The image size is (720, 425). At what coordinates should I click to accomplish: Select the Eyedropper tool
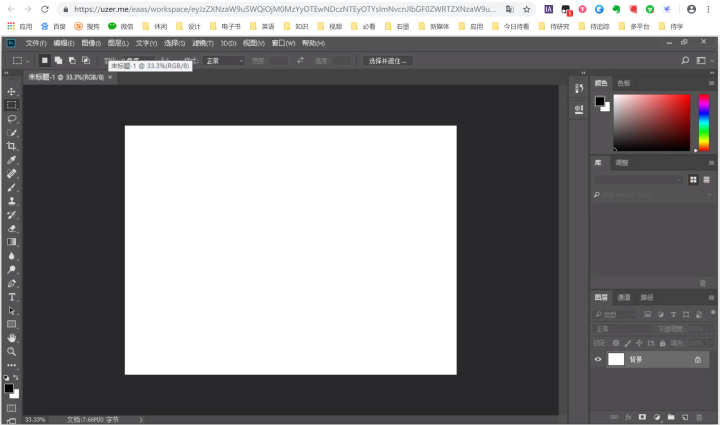click(x=12, y=160)
